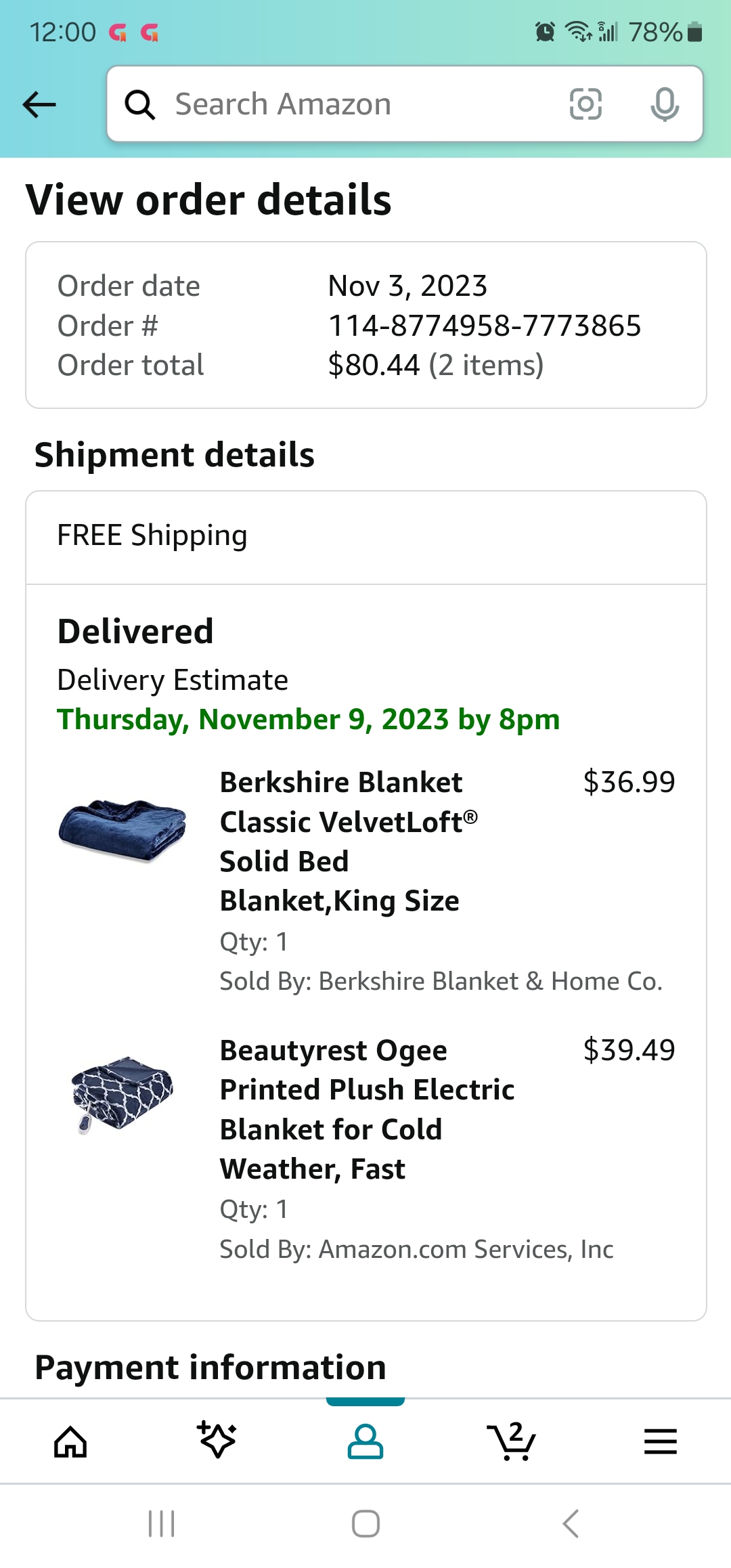Tap the order number 114-8774958-7773865
This screenshot has height=1568, width=731.
tap(485, 326)
